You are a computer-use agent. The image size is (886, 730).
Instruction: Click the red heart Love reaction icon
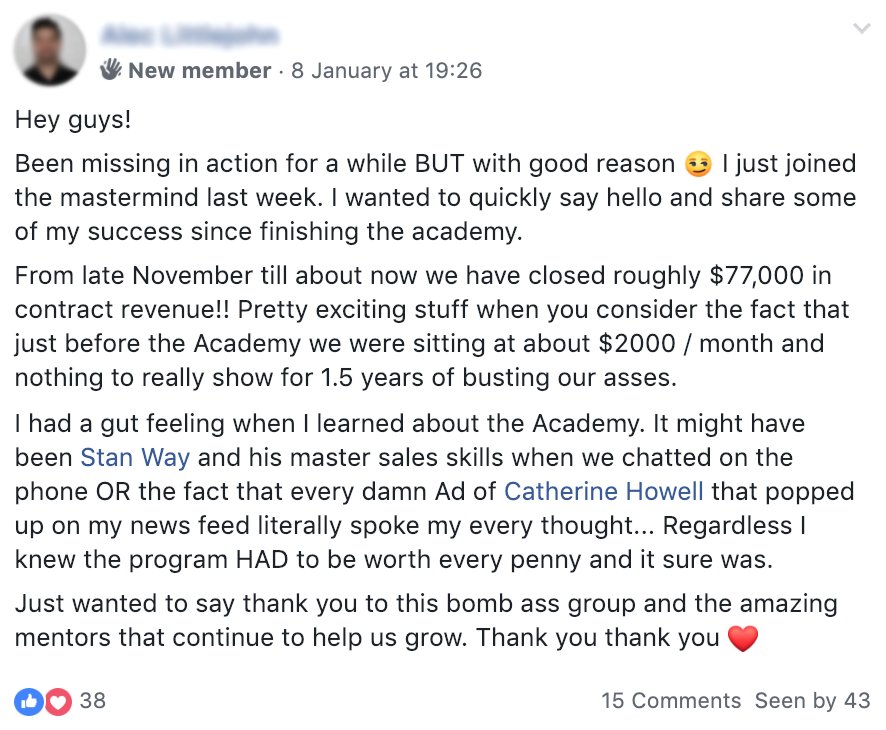point(58,701)
